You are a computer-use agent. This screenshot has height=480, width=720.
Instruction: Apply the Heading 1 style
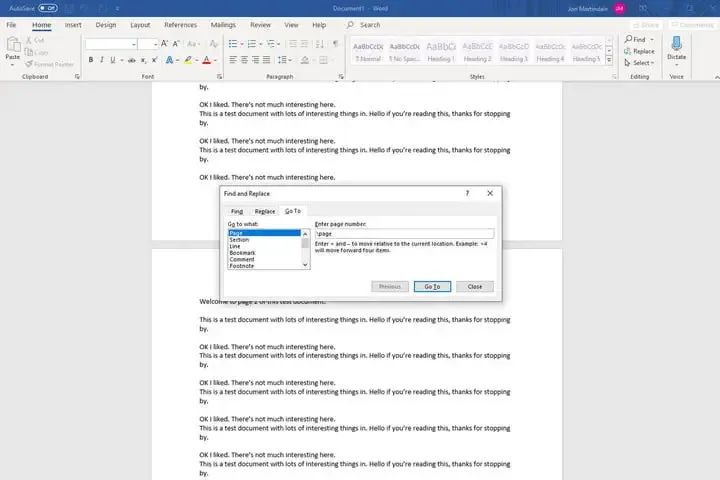point(440,51)
